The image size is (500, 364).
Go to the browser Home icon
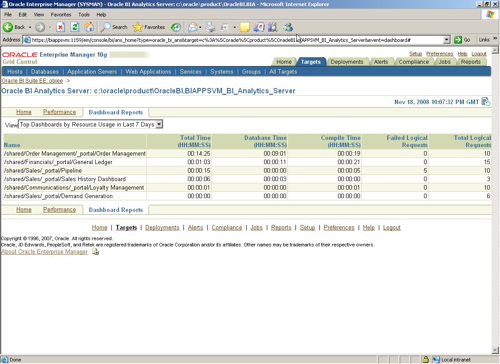89,27
